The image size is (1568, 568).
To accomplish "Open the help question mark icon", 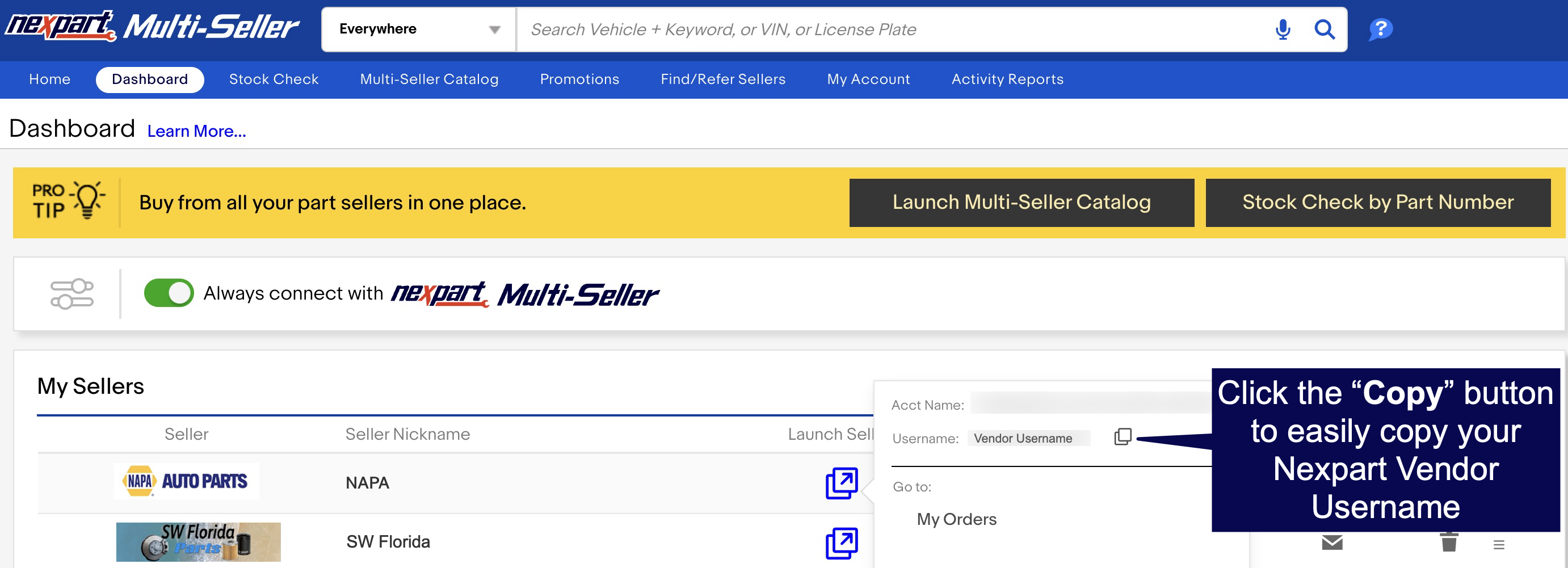I will pyautogui.click(x=1380, y=29).
